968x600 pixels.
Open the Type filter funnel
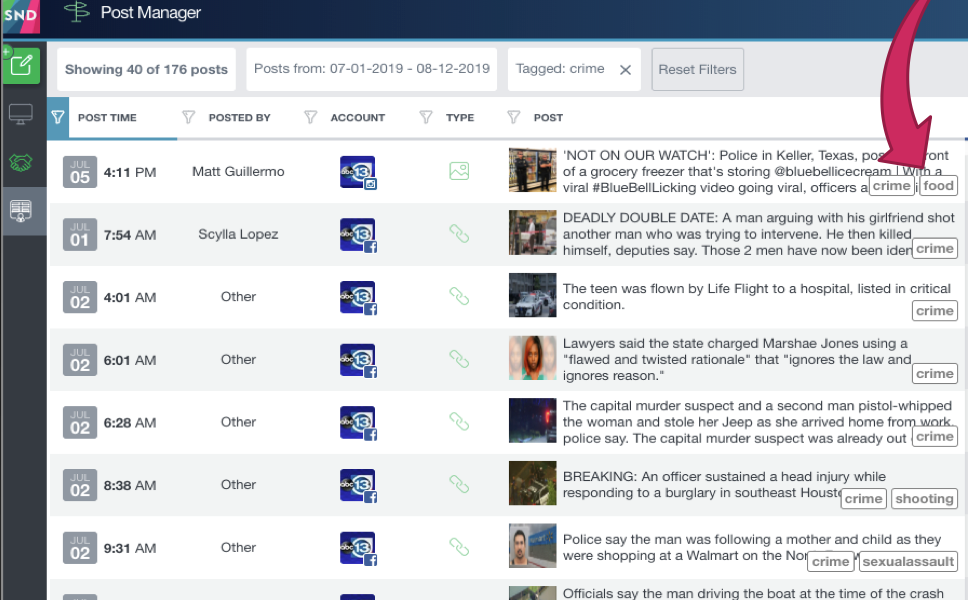425,117
